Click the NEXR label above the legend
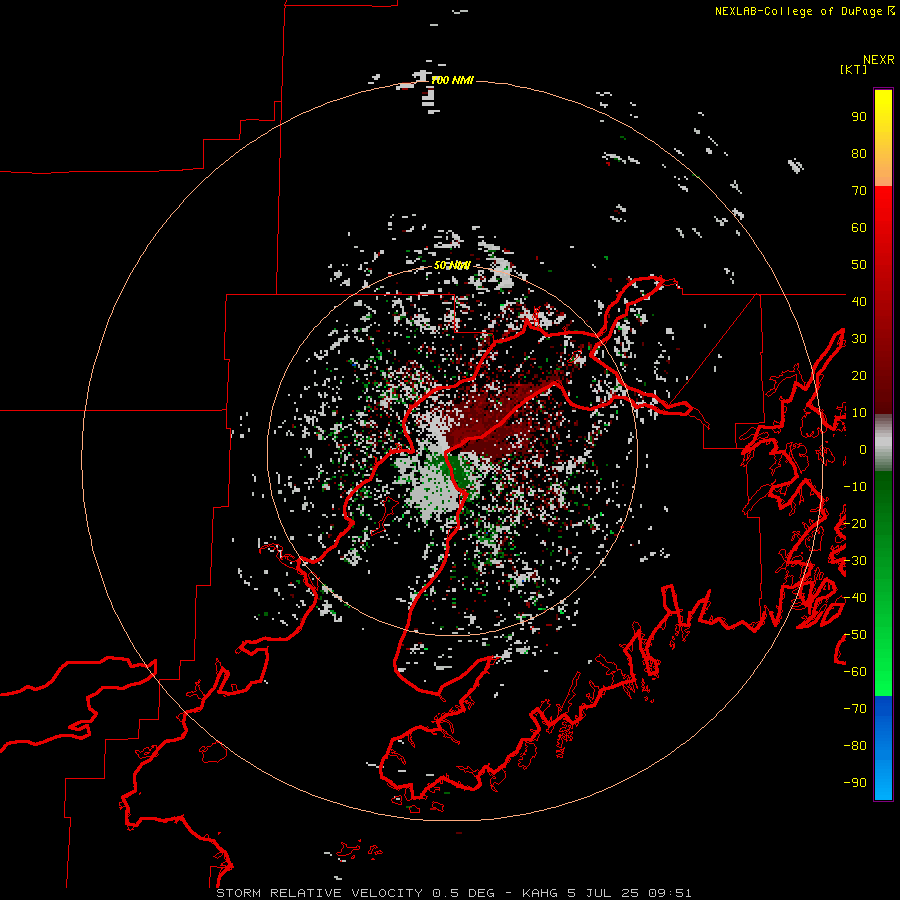This screenshot has height=900, width=900. click(x=879, y=60)
